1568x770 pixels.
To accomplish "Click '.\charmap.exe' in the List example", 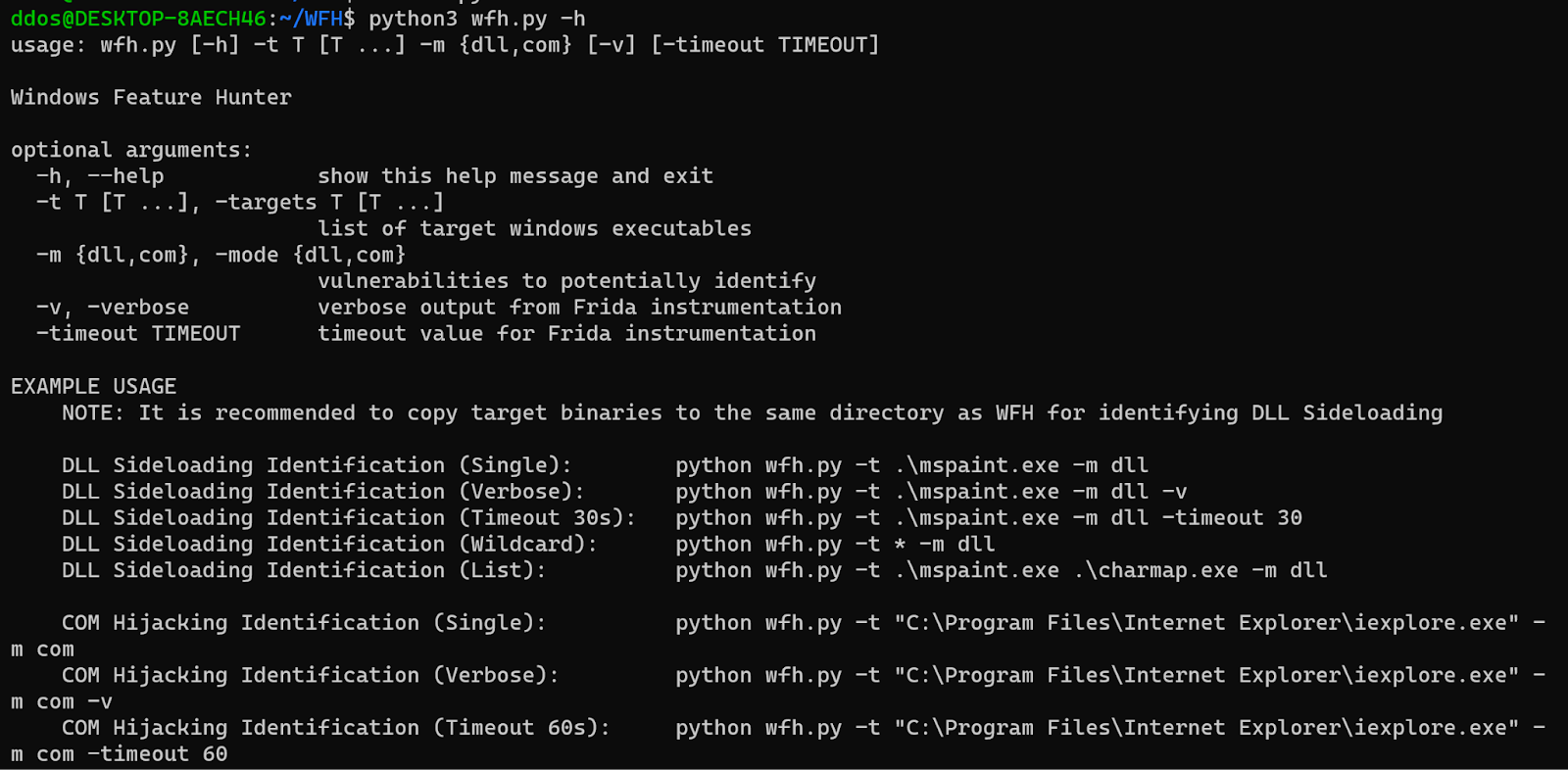I will pos(1155,570).
